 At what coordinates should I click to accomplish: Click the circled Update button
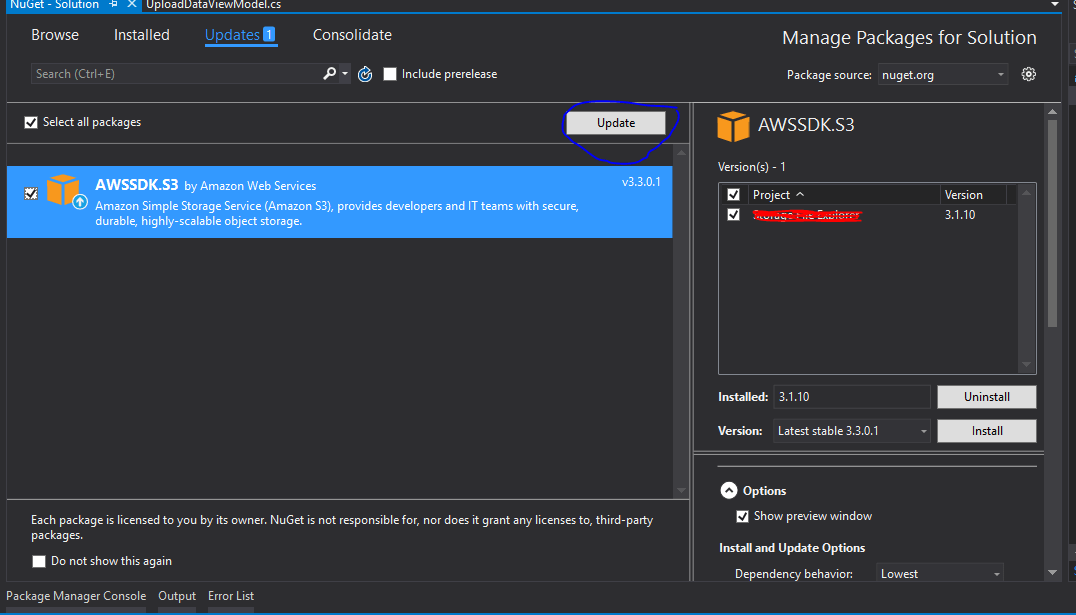tap(617, 122)
